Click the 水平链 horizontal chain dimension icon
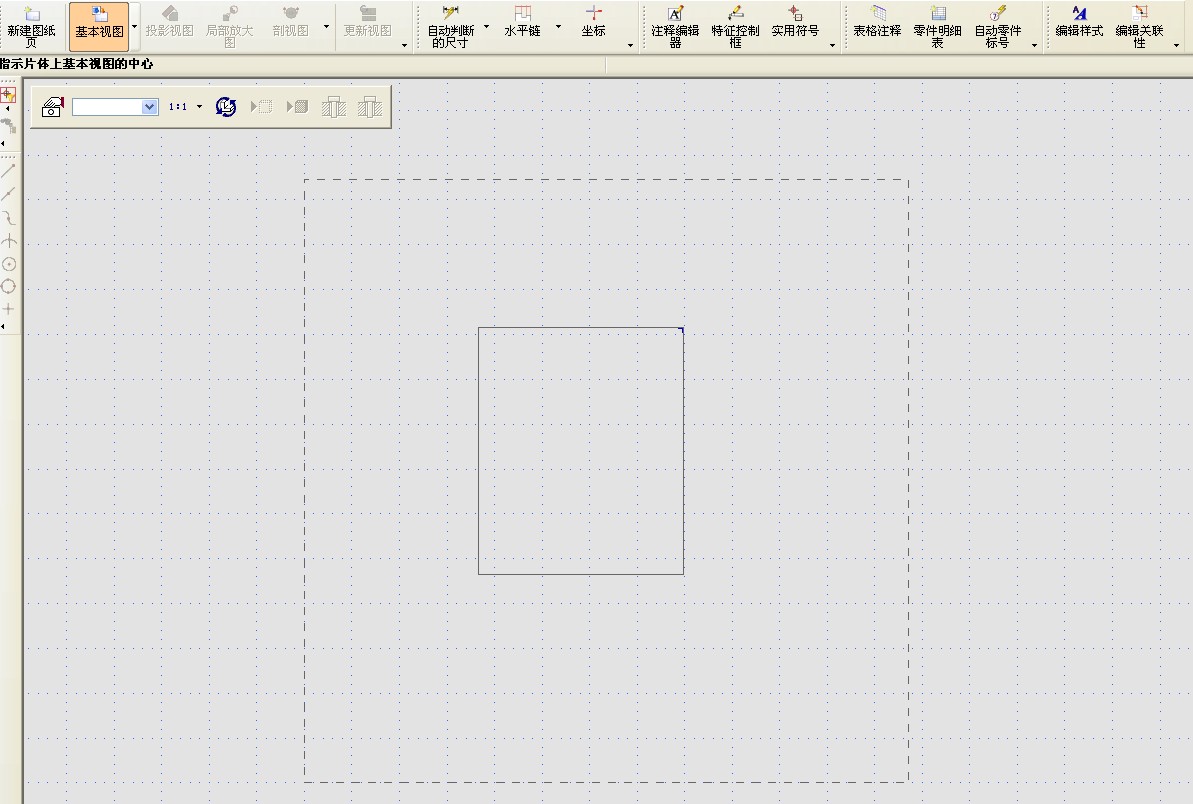 (x=522, y=26)
